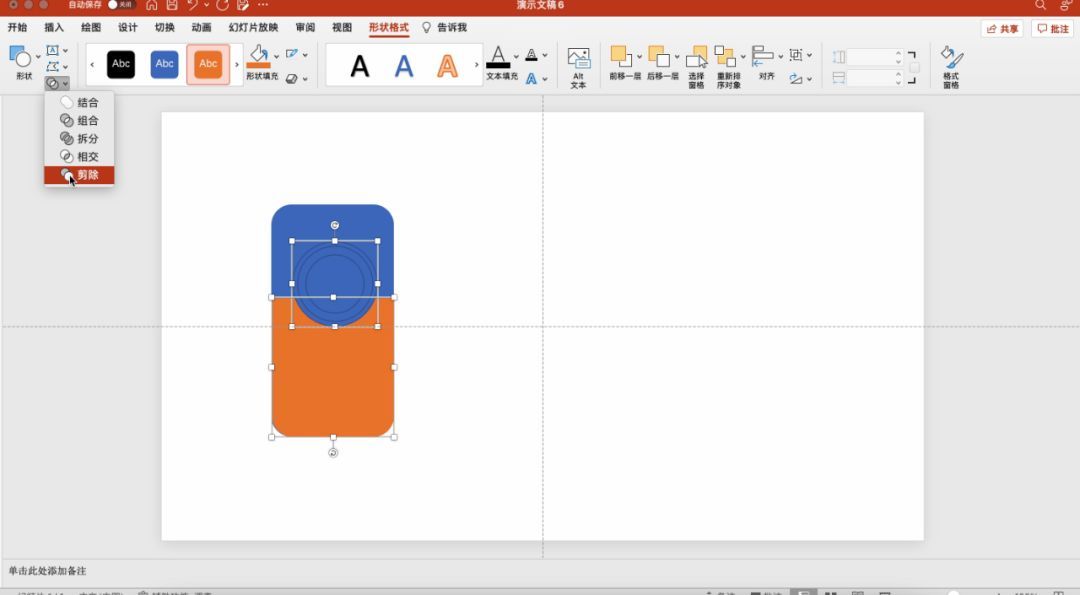The height and width of the screenshot is (595, 1080).
Task: Choose 拆分 from merge shapes menu
Action: pos(79,138)
